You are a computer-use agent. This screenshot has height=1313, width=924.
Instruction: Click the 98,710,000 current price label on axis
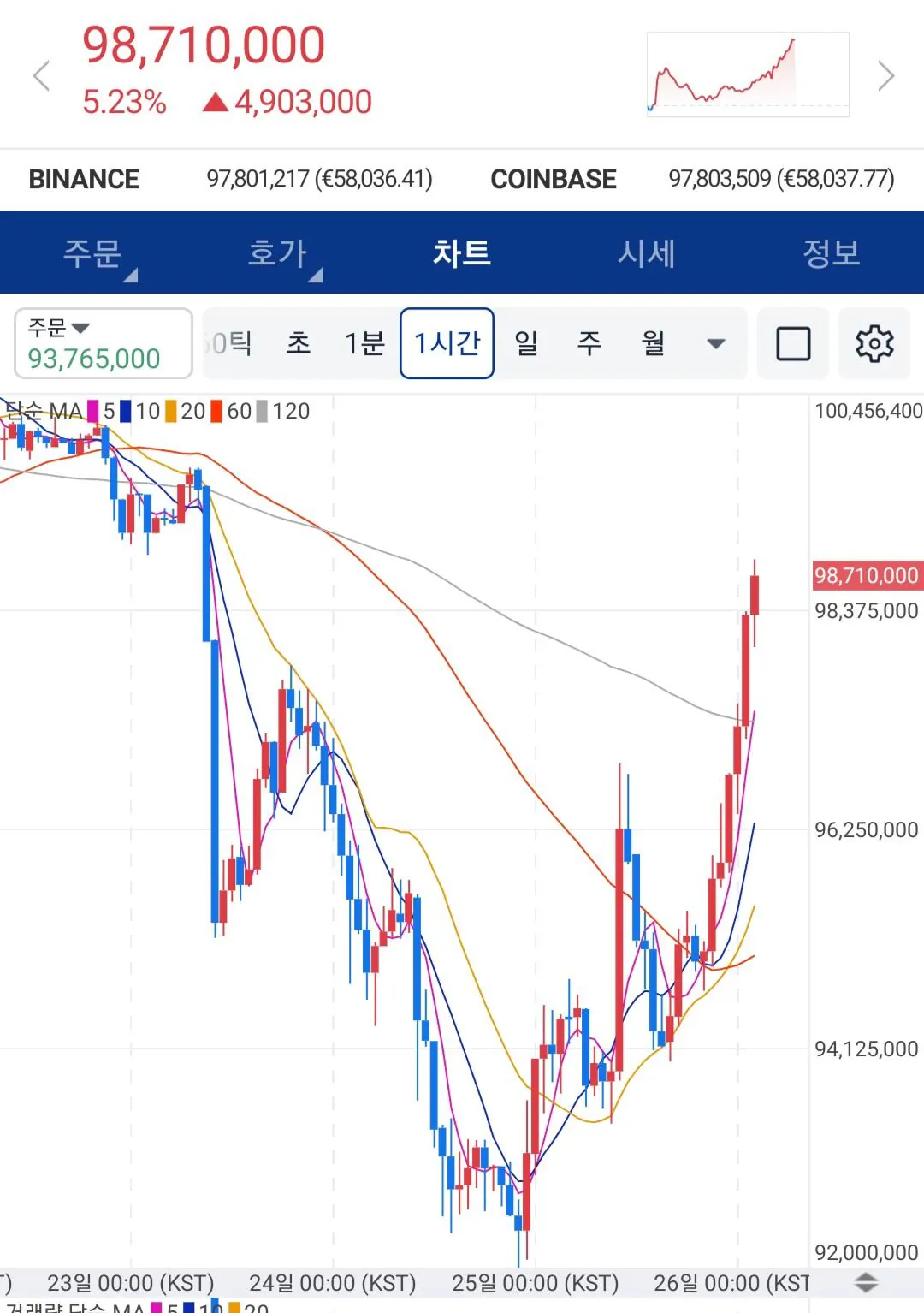pyautogui.click(x=866, y=575)
